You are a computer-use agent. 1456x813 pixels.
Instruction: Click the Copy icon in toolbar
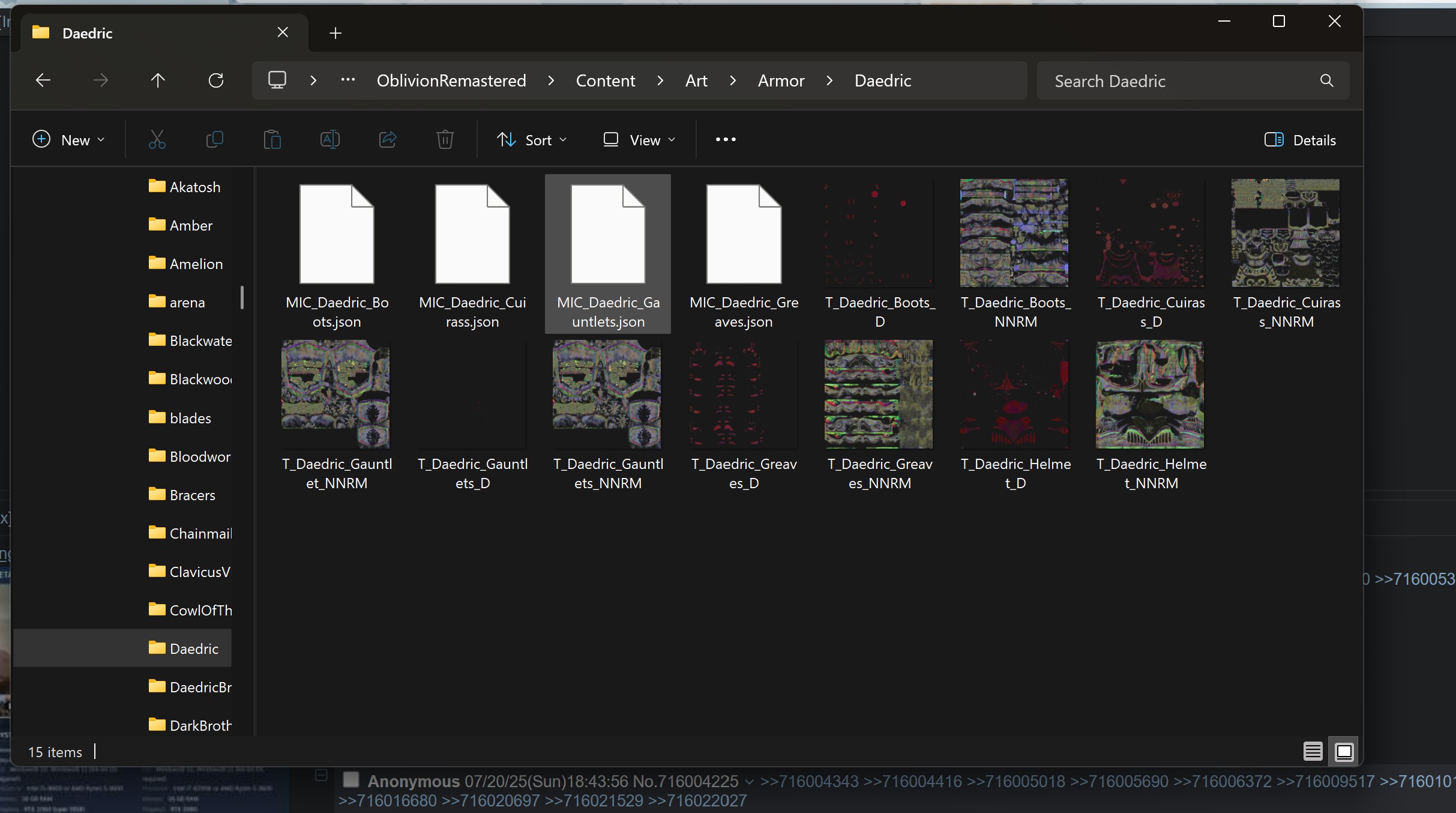[x=215, y=140]
